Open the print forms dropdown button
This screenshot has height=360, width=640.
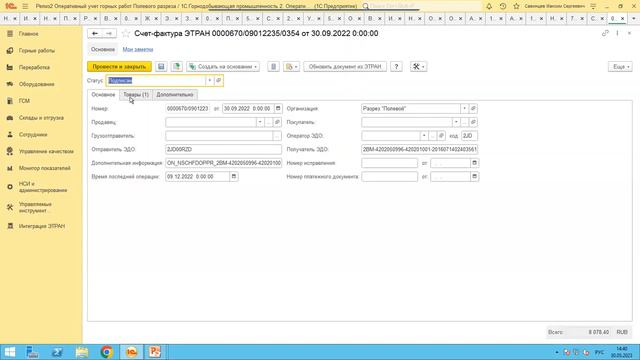point(291,67)
